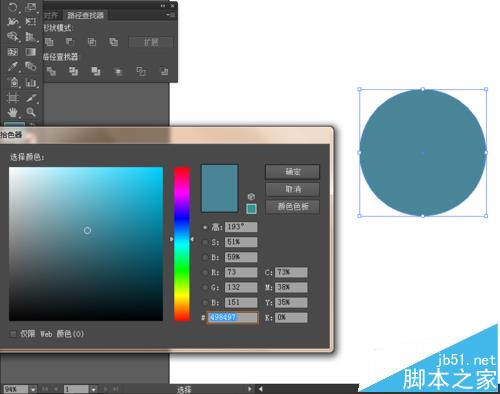Click Unite shape mode in Pathfinder

49,42
